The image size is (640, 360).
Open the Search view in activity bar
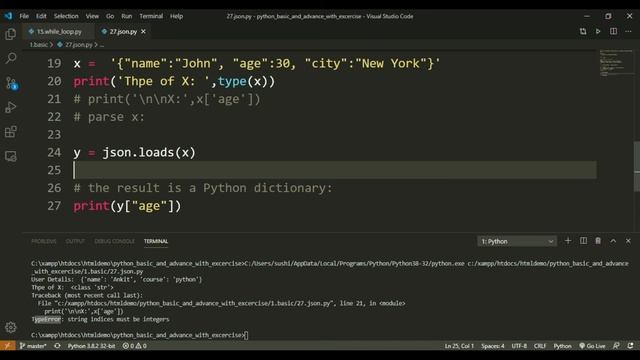click(x=11, y=58)
